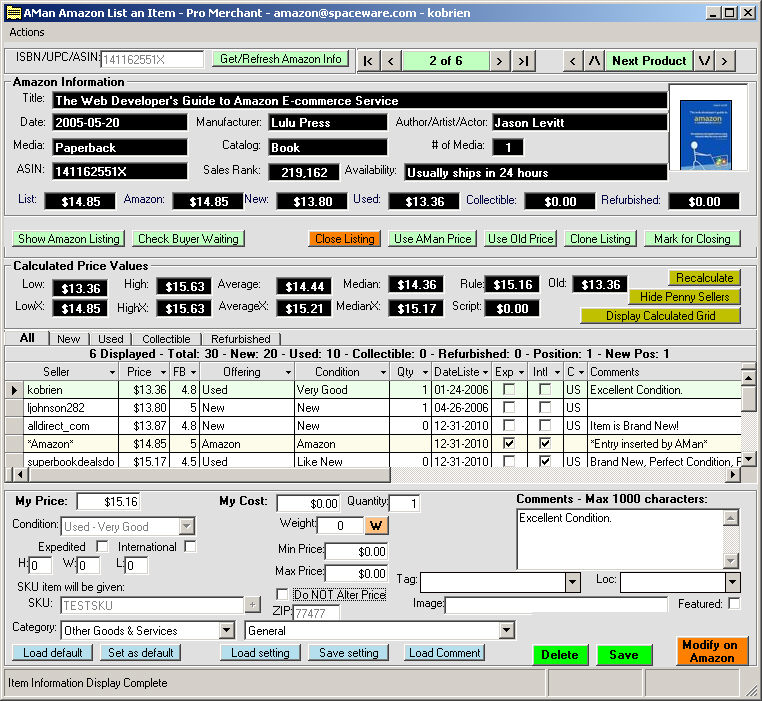
Task: Enable the Expedited checkbox
Action: tap(102, 547)
